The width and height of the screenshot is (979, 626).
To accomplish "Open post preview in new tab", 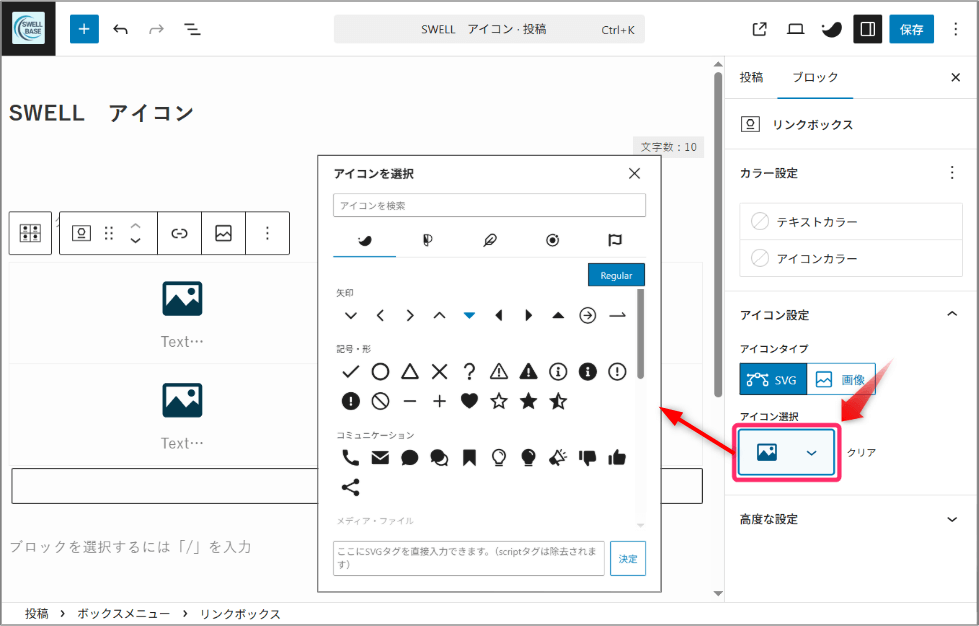I will coord(759,29).
